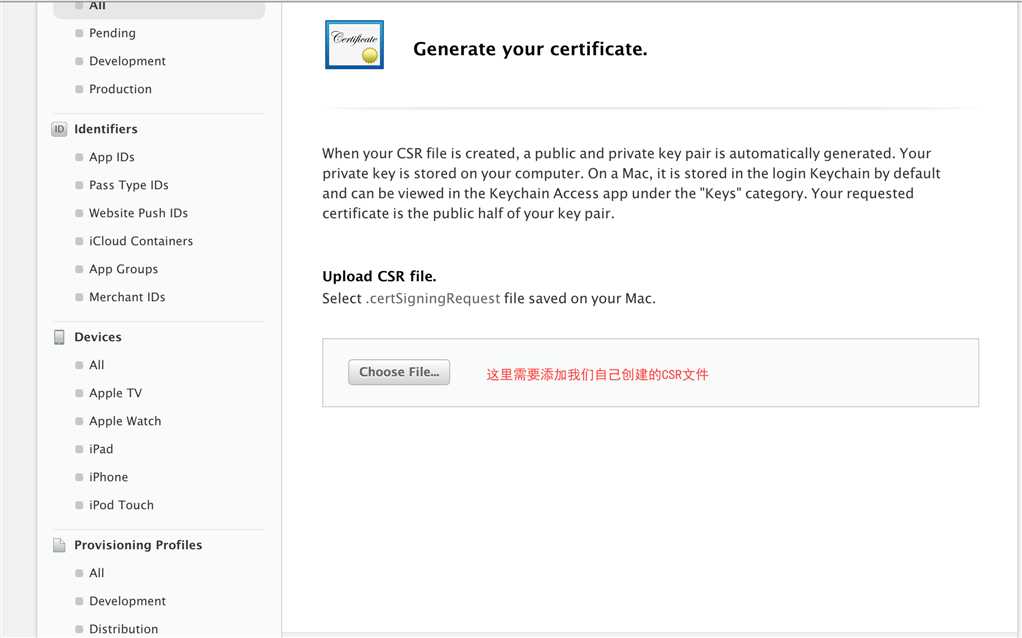Open App Groups section
The height and width of the screenshot is (638, 1022).
point(123,269)
